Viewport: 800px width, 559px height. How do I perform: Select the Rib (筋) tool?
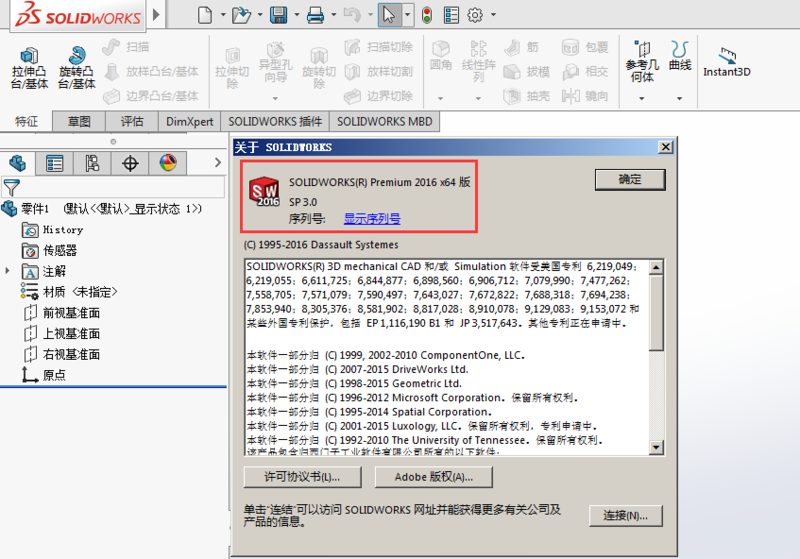click(521, 47)
